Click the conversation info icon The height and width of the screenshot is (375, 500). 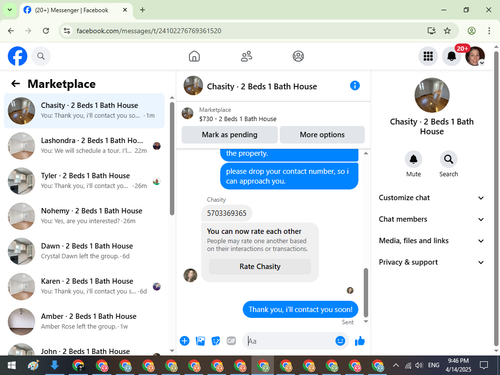point(355,86)
